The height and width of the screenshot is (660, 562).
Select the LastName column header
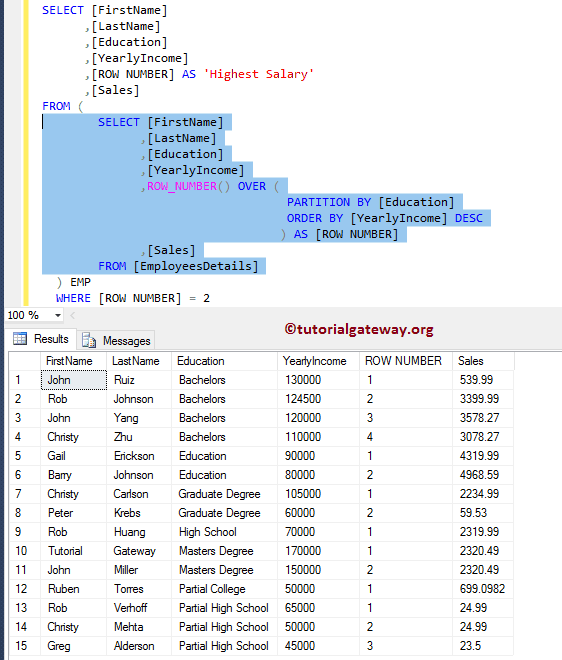pos(139,361)
